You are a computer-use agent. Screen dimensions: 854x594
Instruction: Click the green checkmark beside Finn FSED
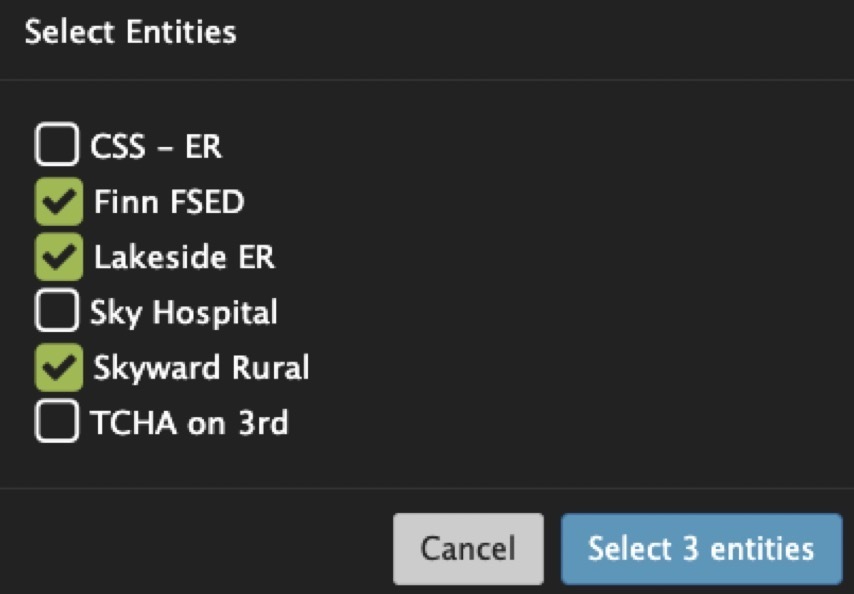pos(58,202)
